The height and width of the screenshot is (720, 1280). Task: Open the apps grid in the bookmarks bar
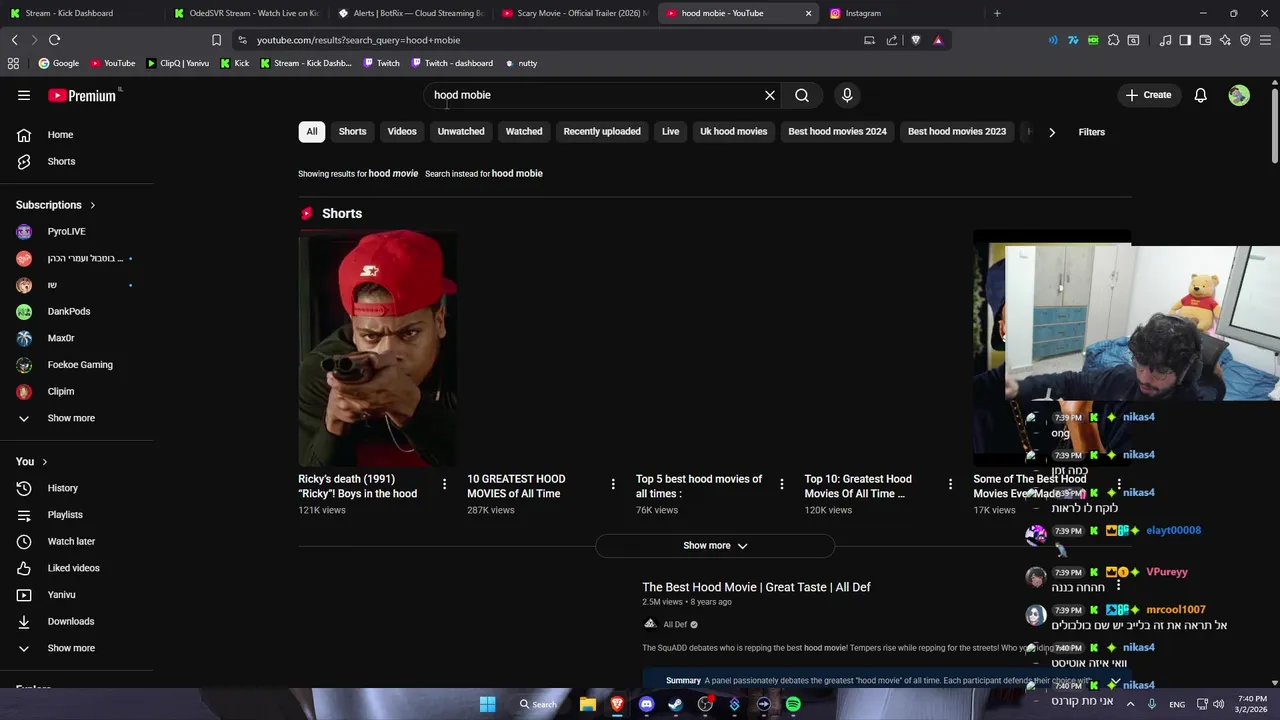click(13, 63)
